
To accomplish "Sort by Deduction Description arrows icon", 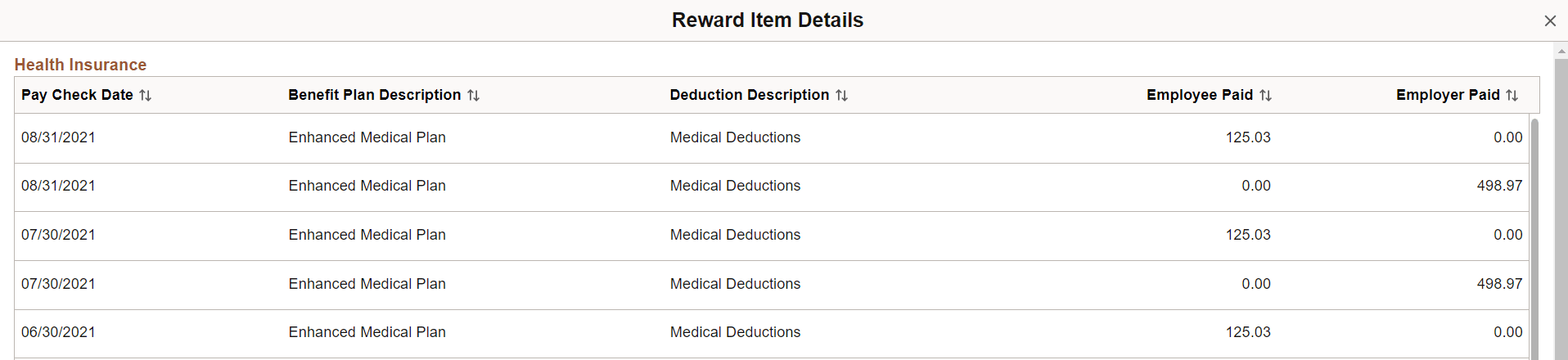I will (x=842, y=96).
